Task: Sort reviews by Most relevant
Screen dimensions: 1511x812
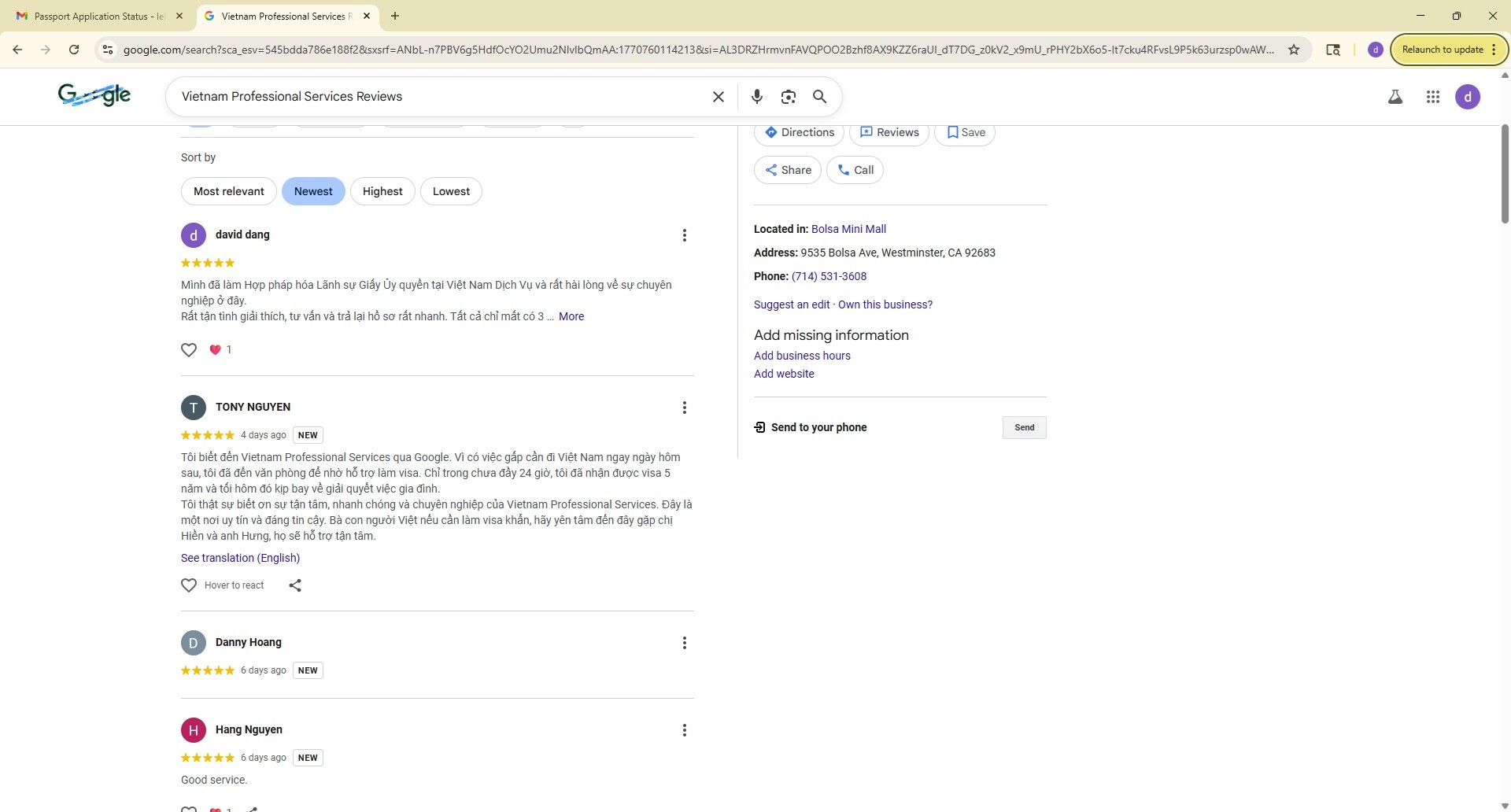Action: click(229, 191)
